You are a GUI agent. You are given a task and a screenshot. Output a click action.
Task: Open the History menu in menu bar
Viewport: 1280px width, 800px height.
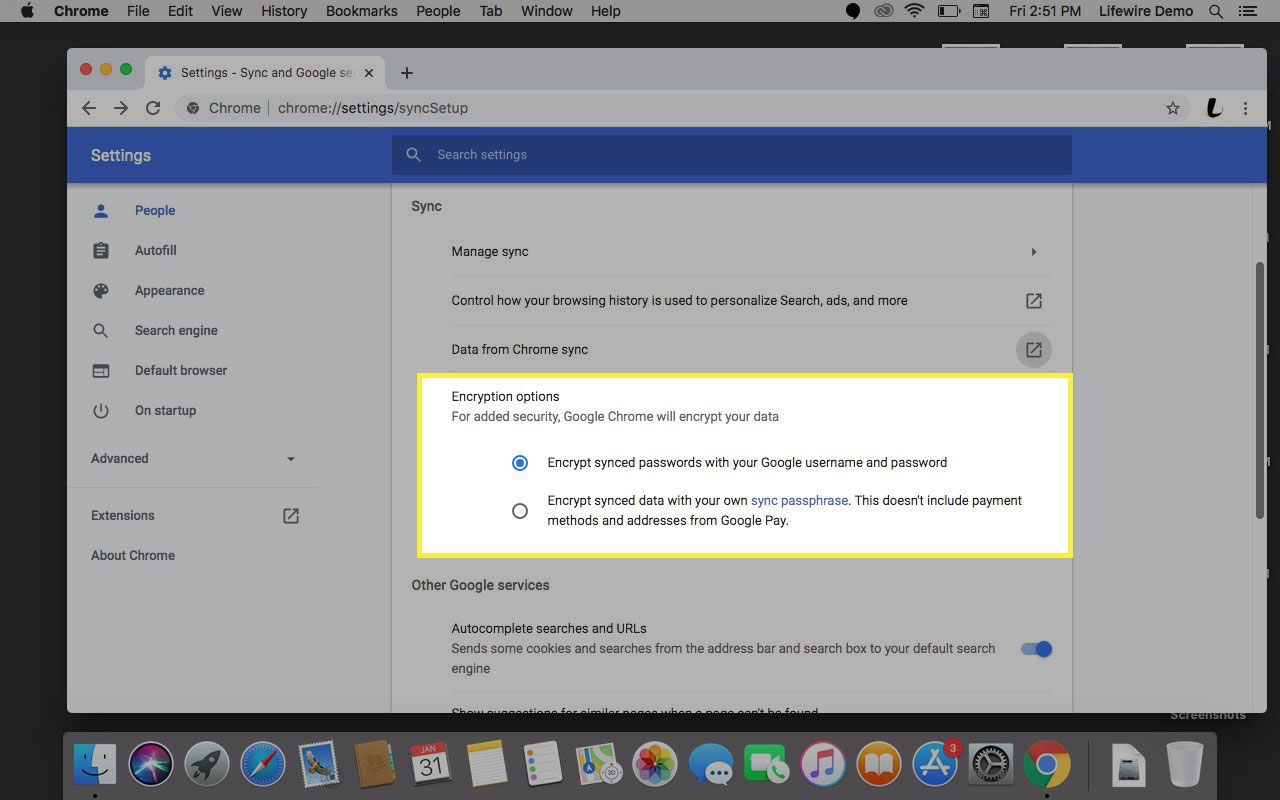[284, 11]
